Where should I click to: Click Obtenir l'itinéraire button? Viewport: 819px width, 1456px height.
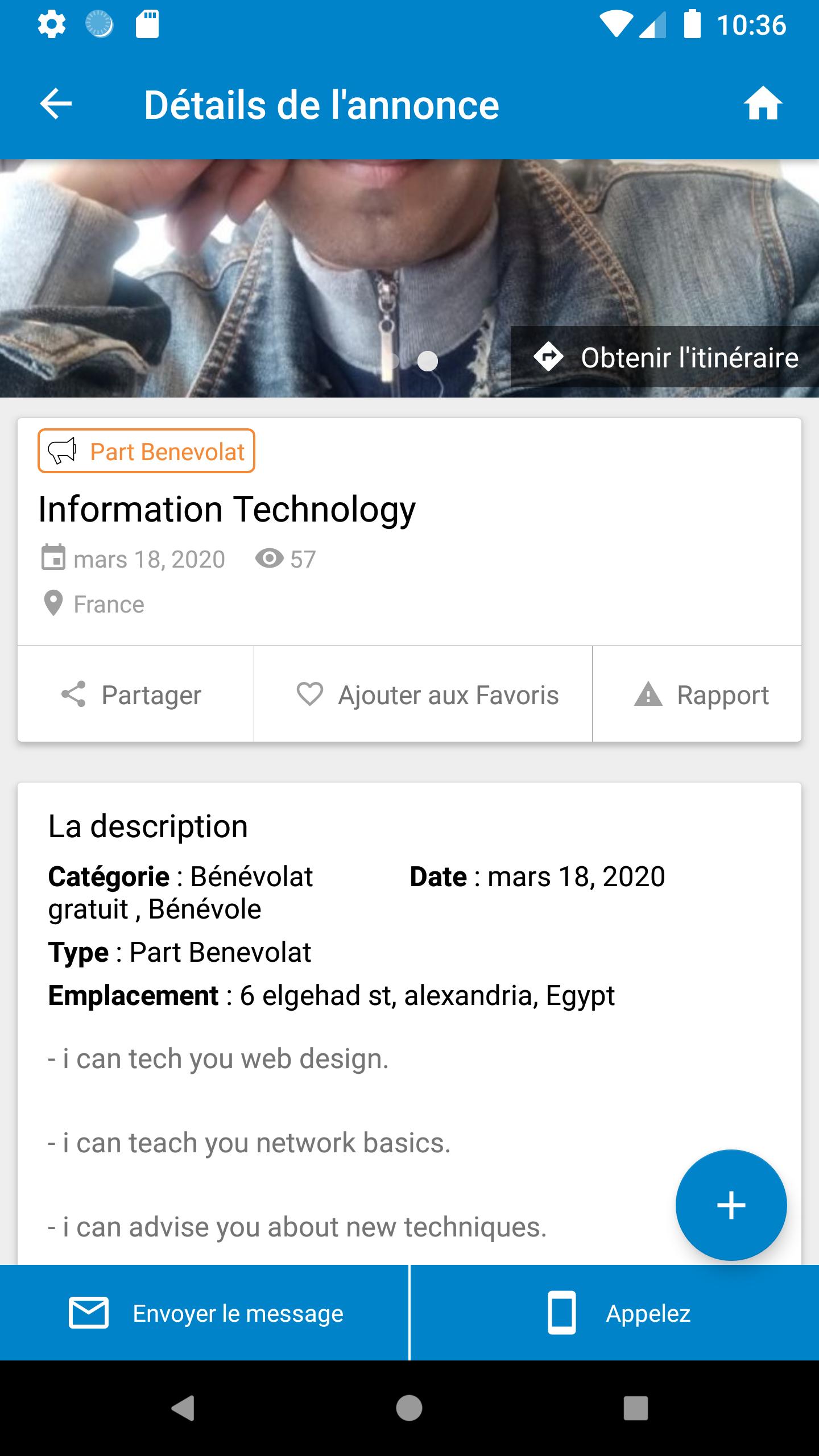[x=665, y=357]
